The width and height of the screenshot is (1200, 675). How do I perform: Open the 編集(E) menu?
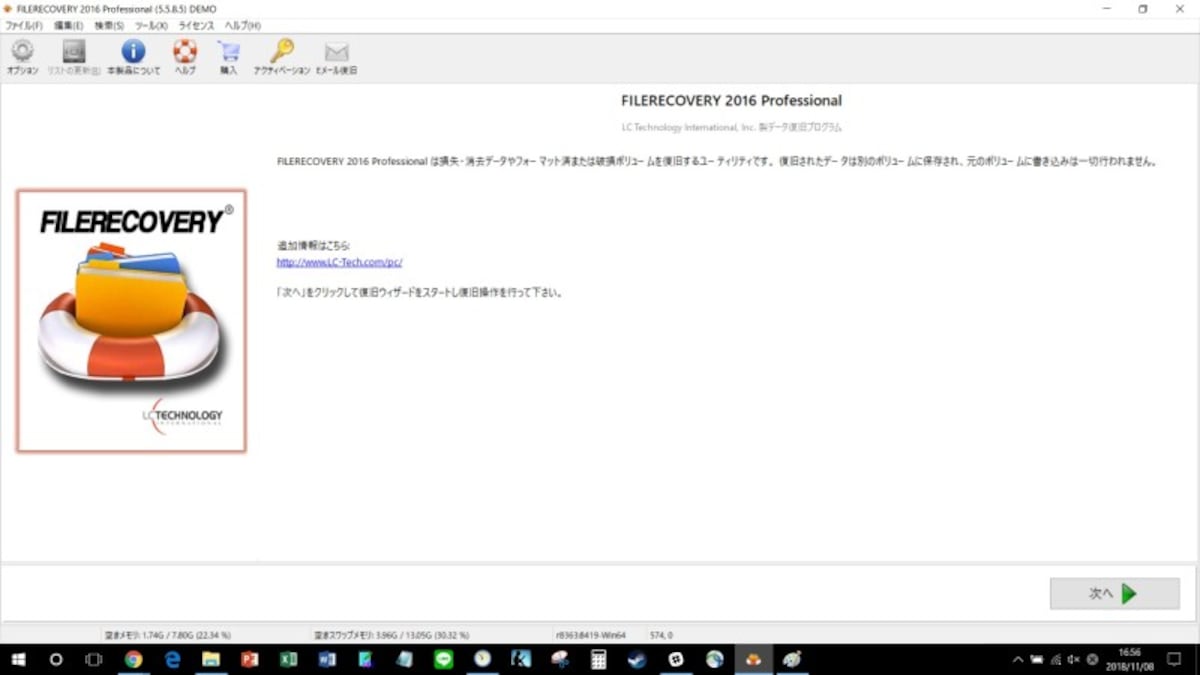(x=68, y=25)
